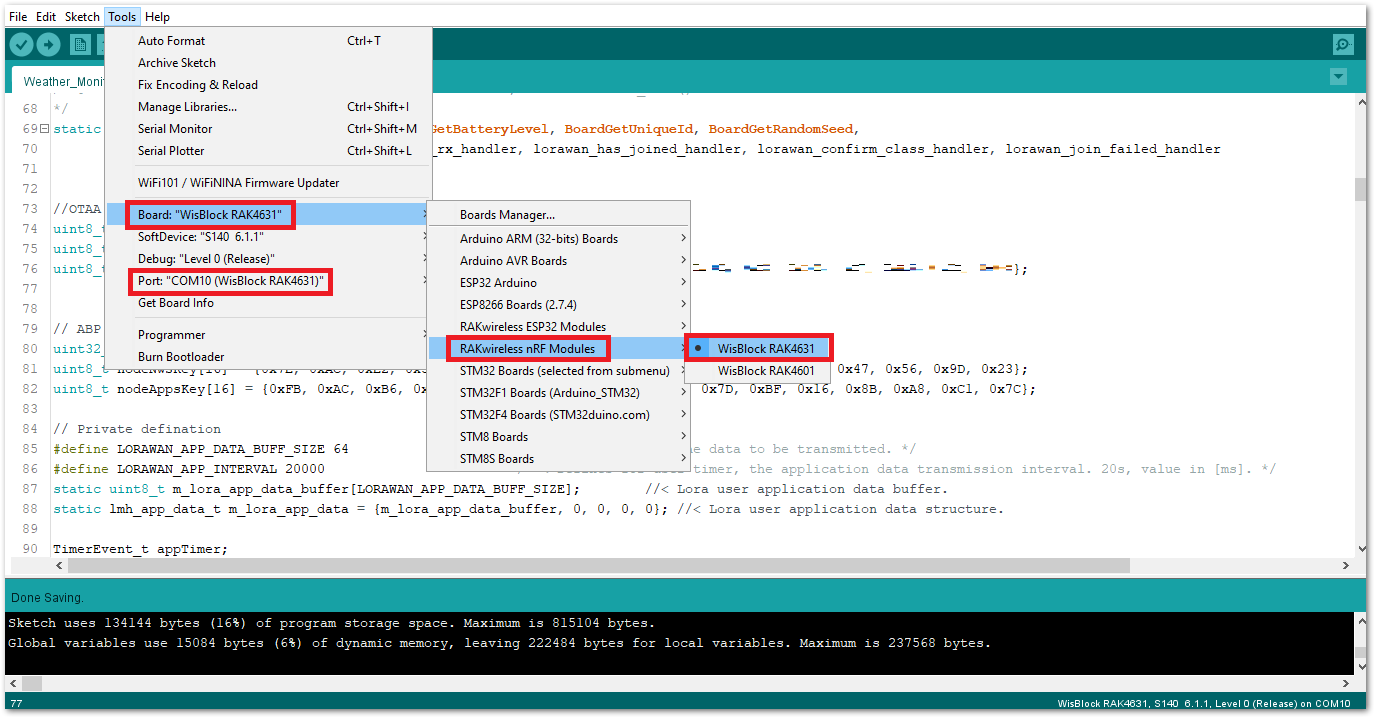Launch Serial Plotter from Tools menu

[x=171, y=151]
